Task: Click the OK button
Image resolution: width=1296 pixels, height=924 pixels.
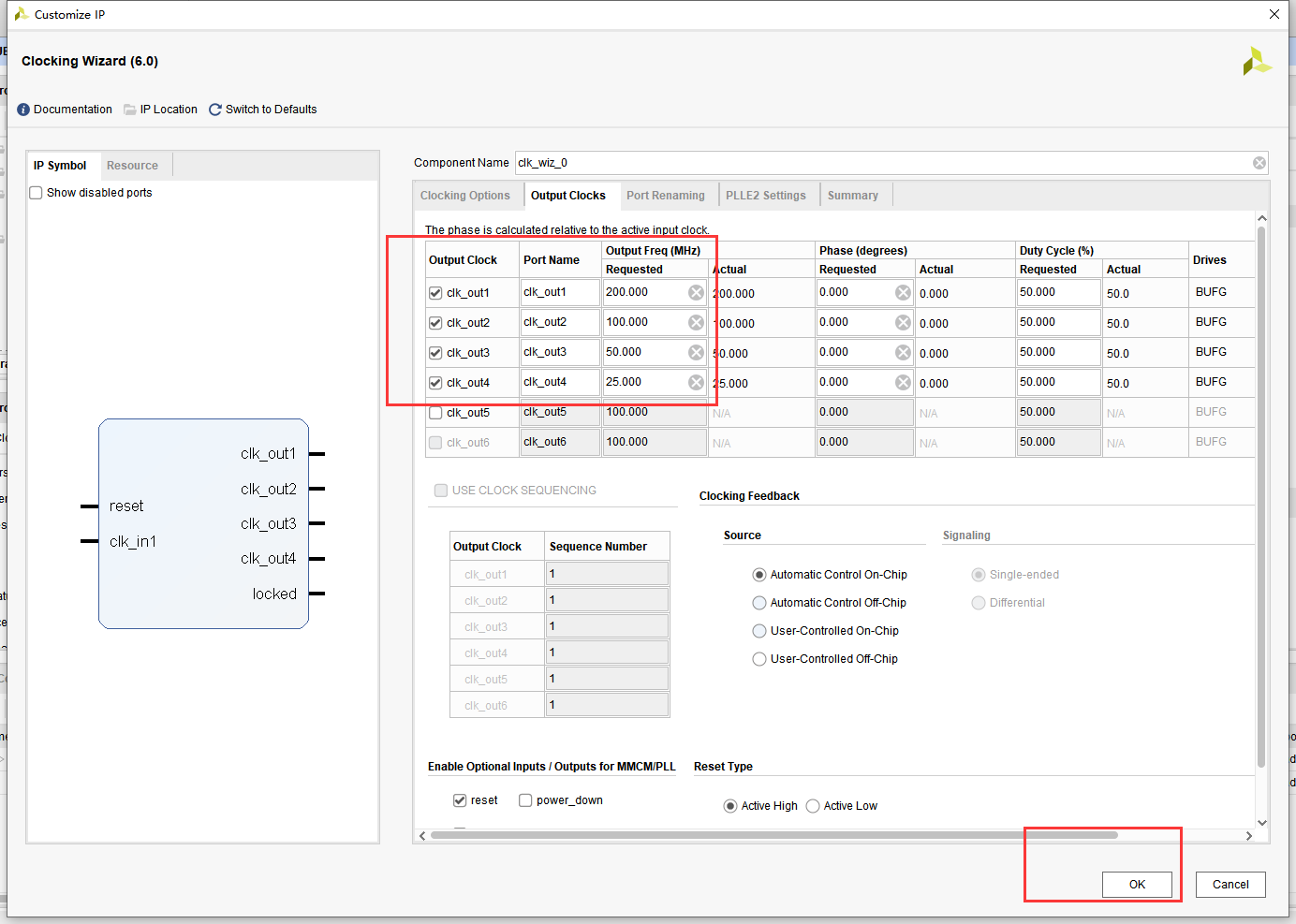Action: (x=1137, y=885)
